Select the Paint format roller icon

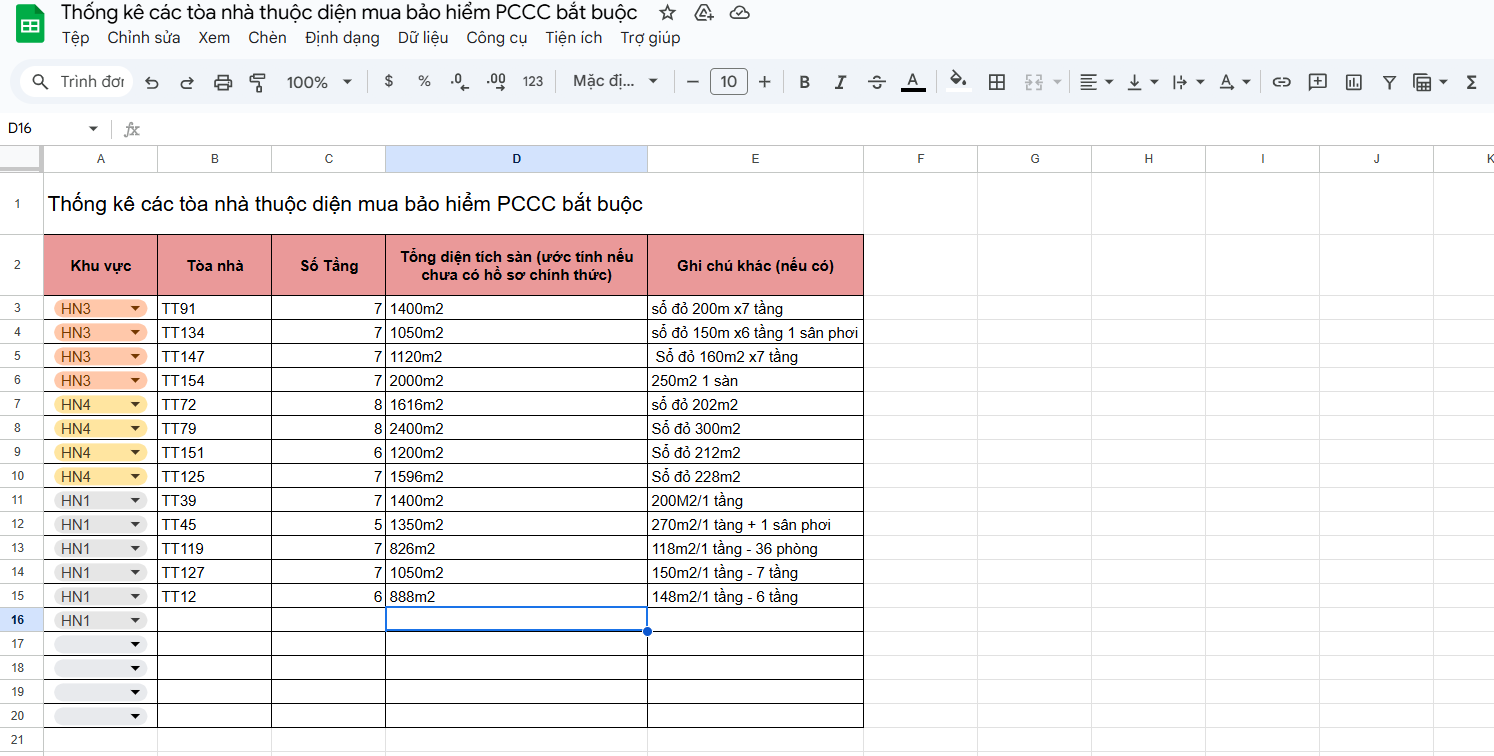click(258, 82)
